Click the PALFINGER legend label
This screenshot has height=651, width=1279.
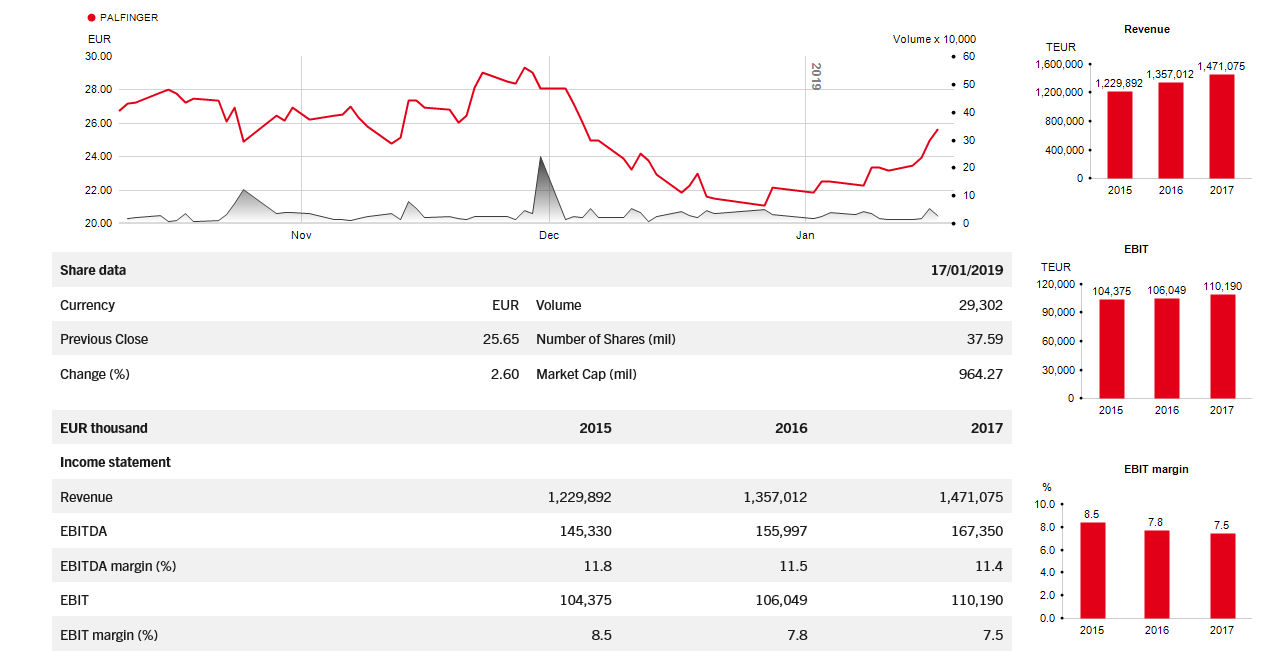(129, 18)
